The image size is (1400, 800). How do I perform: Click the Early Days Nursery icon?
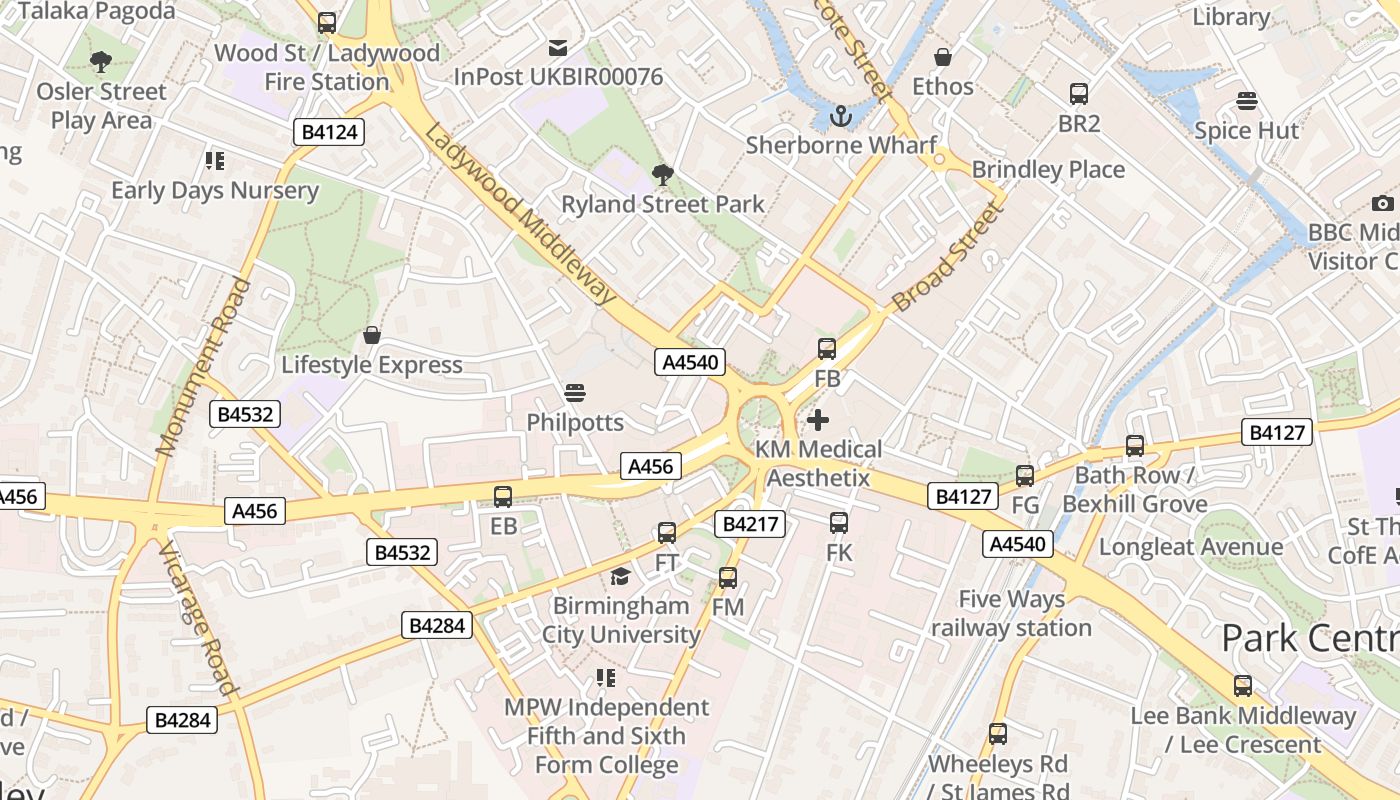(214, 161)
